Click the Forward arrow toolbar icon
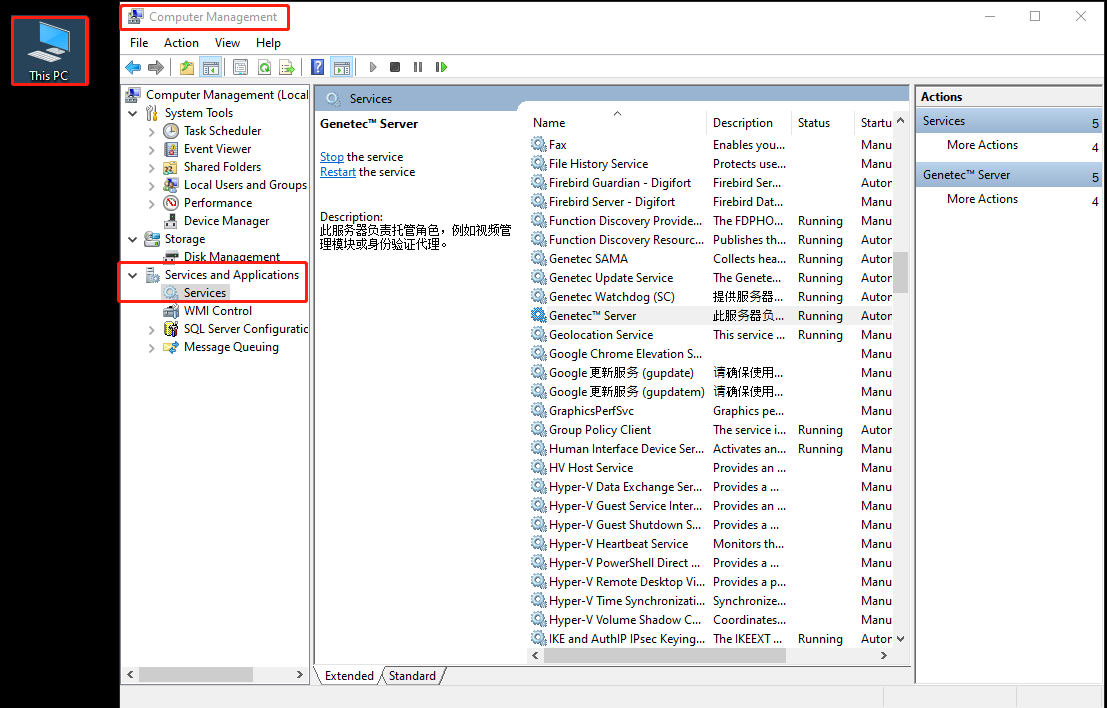This screenshot has height=708, width=1107. pyautogui.click(x=156, y=67)
